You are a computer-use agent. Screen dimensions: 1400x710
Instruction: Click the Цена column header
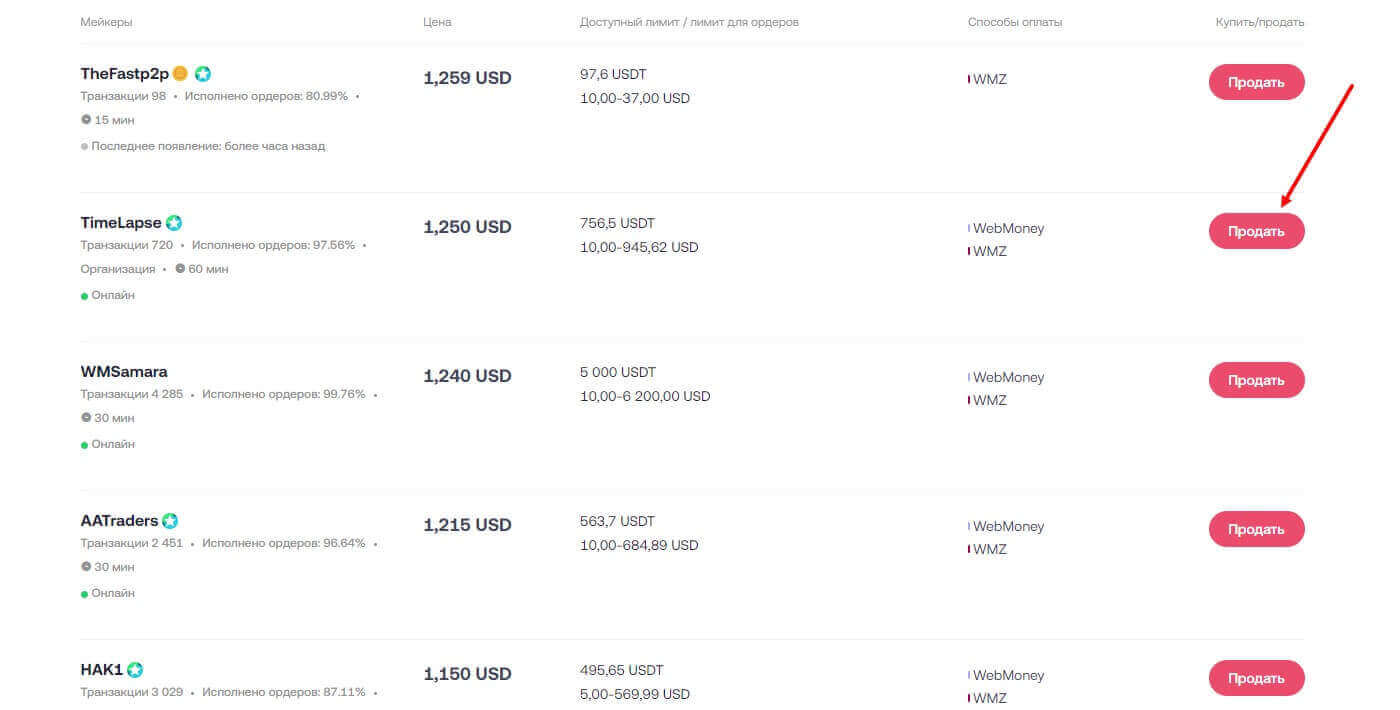[437, 22]
